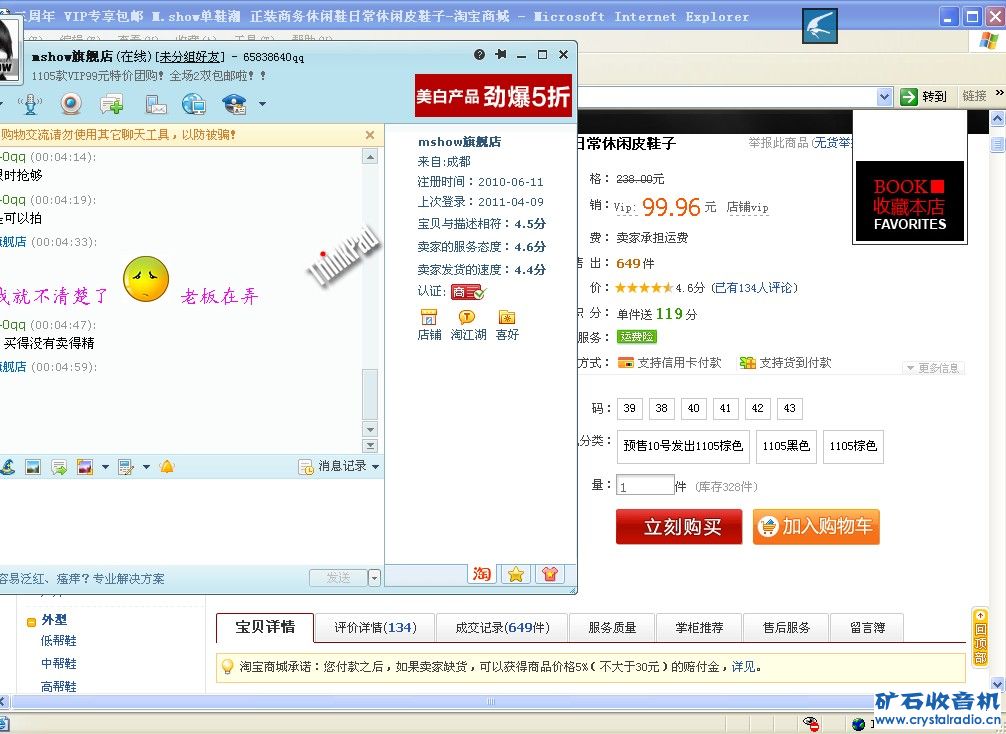This screenshot has width=1006, height=734.
Task: Send a nudge with the bell icon
Action: coord(167,466)
